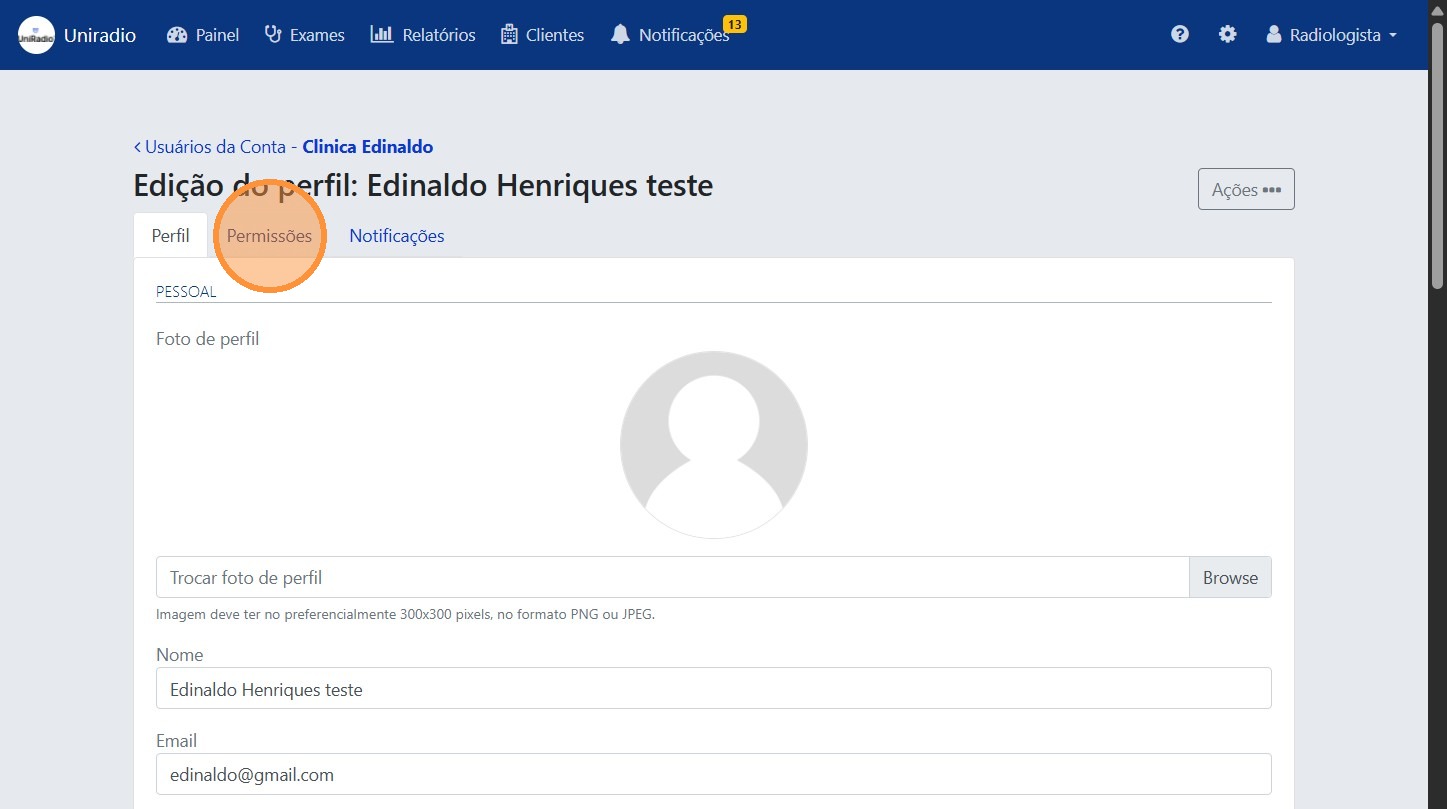Click the Clientes building icon
The image size is (1447, 809).
point(510,34)
